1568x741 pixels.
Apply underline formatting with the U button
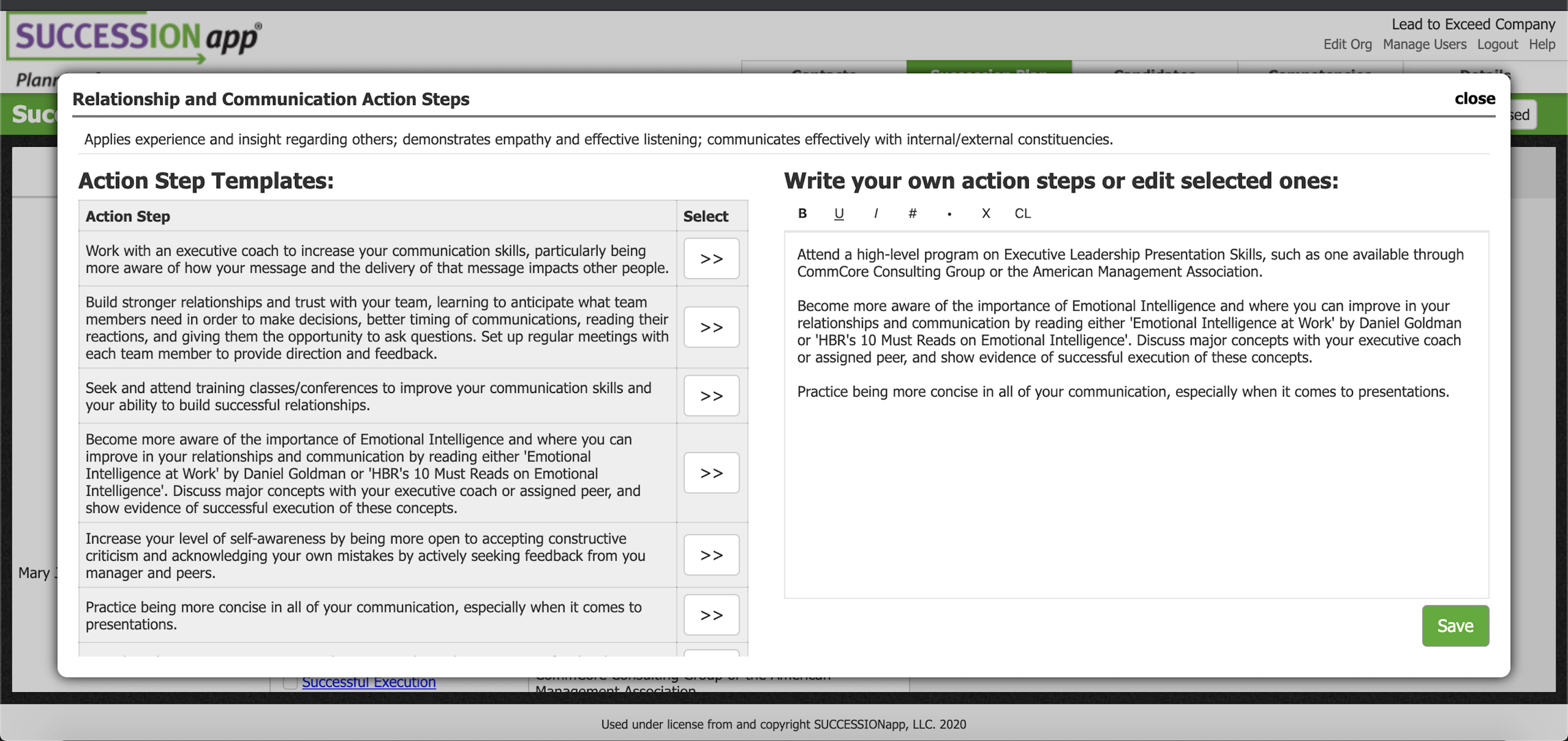pos(839,213)
